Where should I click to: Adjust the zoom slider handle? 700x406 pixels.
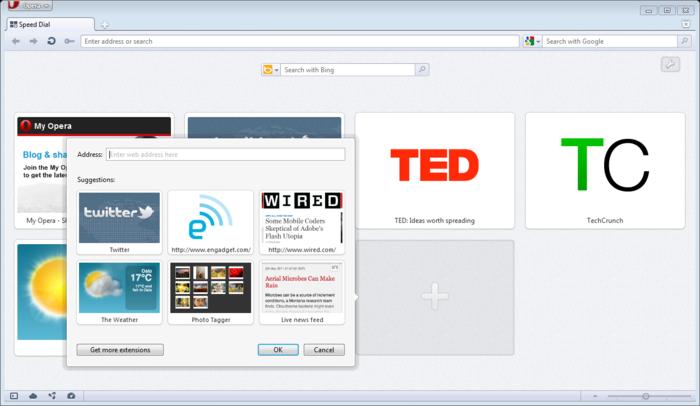[646, 396]
